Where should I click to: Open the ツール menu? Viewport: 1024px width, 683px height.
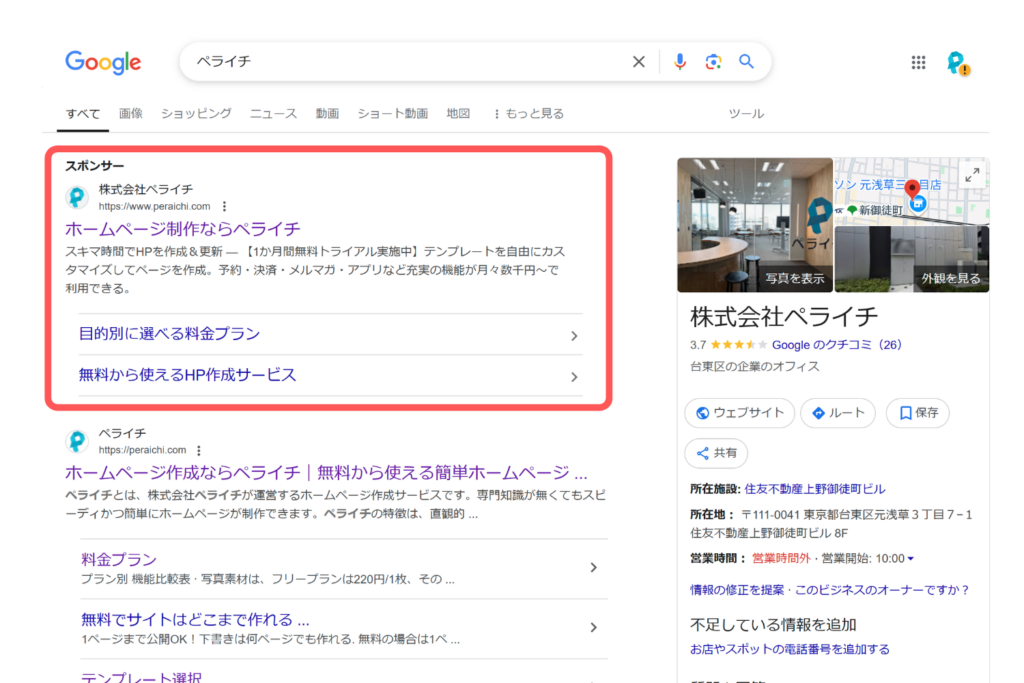click(746, 113)
